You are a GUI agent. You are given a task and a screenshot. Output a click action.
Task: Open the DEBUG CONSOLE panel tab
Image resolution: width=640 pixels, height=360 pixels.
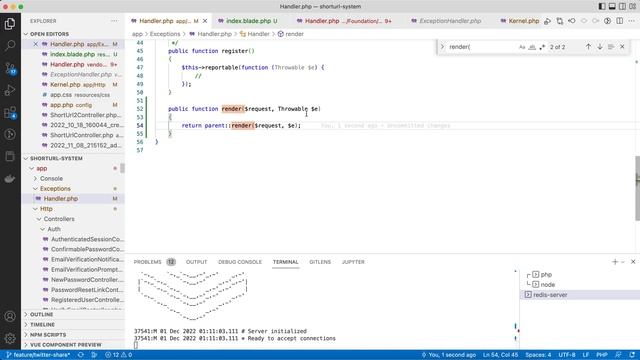pos(240,262)
